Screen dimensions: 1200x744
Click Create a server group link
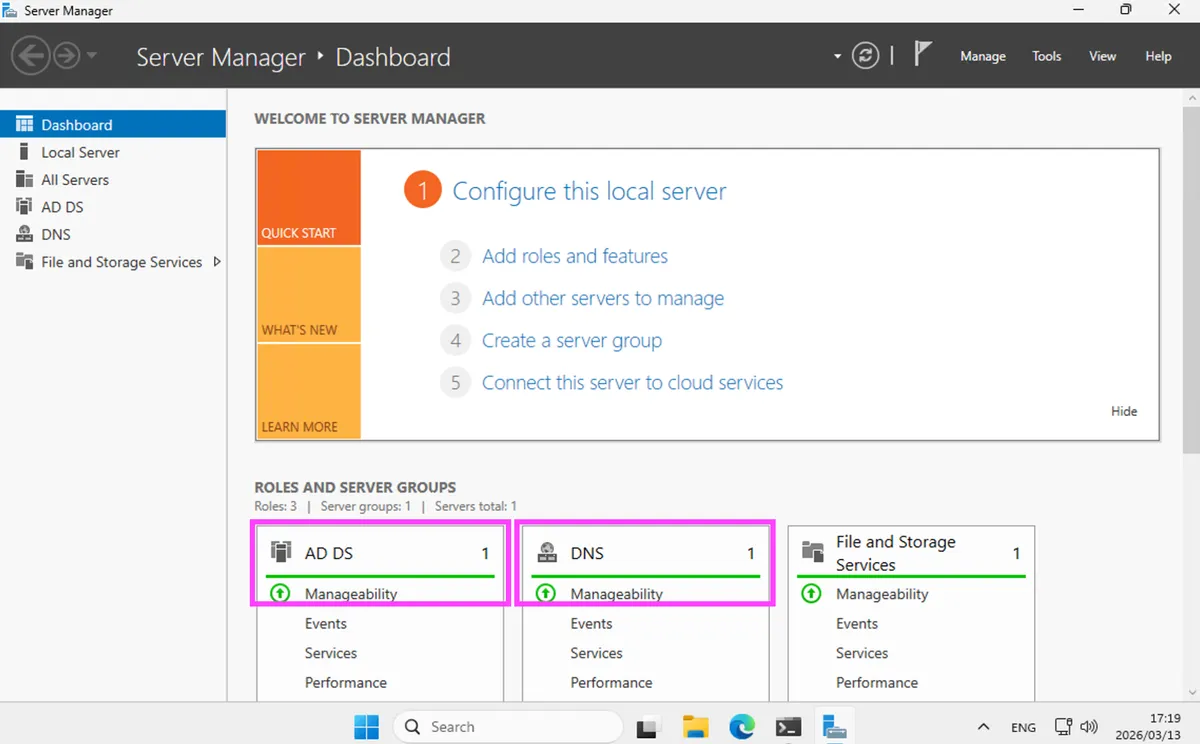(571, 340)
